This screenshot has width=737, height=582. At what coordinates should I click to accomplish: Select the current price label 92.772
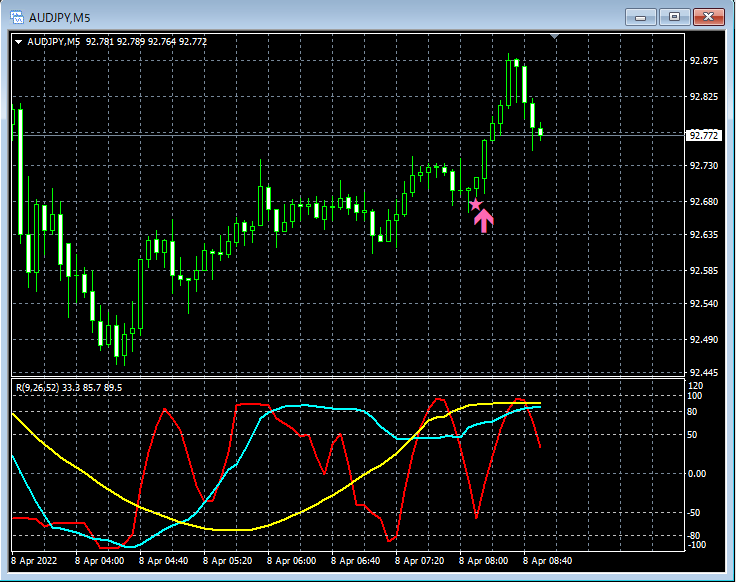pos(703,135)
